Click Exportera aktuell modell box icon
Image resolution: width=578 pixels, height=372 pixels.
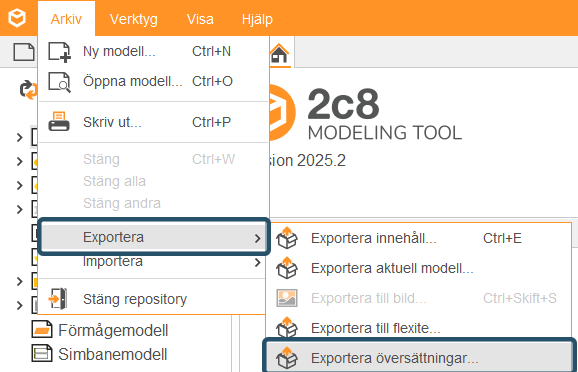click(x=287, y=268)
